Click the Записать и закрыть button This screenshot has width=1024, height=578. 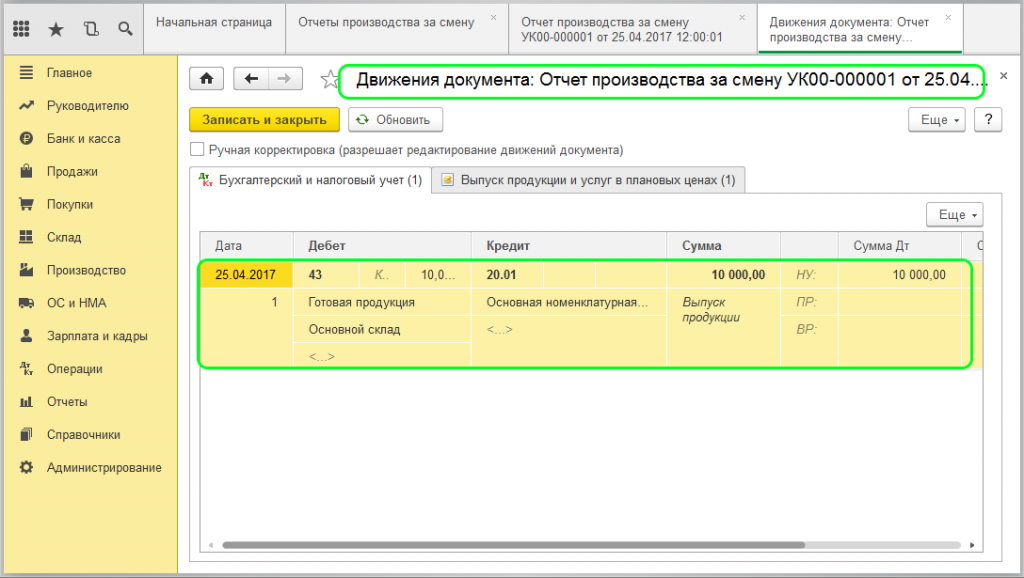(x=264, y=120)
